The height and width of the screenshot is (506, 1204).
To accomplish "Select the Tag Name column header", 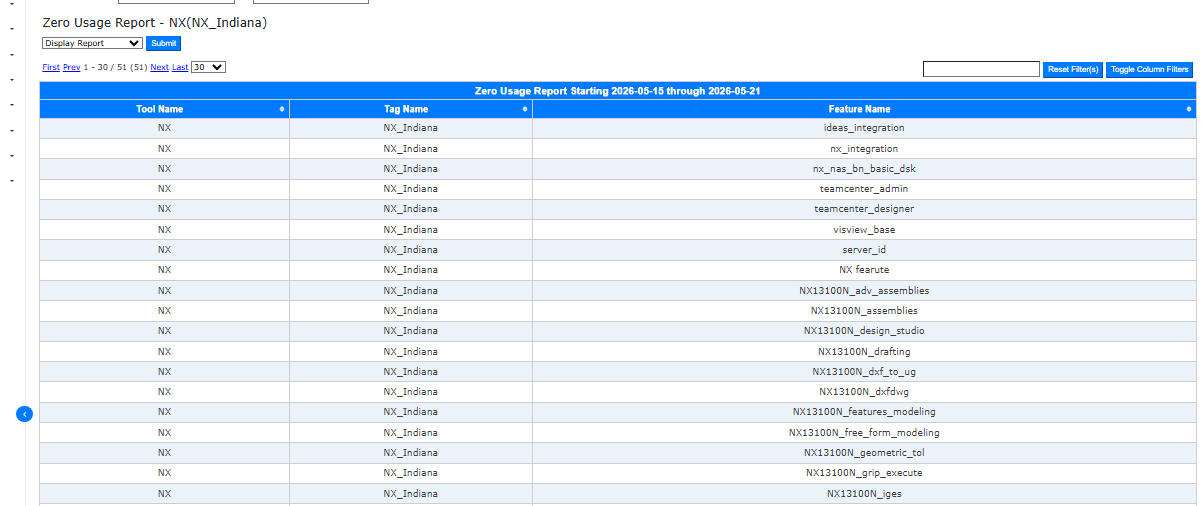I will click(x=410, y=109).
